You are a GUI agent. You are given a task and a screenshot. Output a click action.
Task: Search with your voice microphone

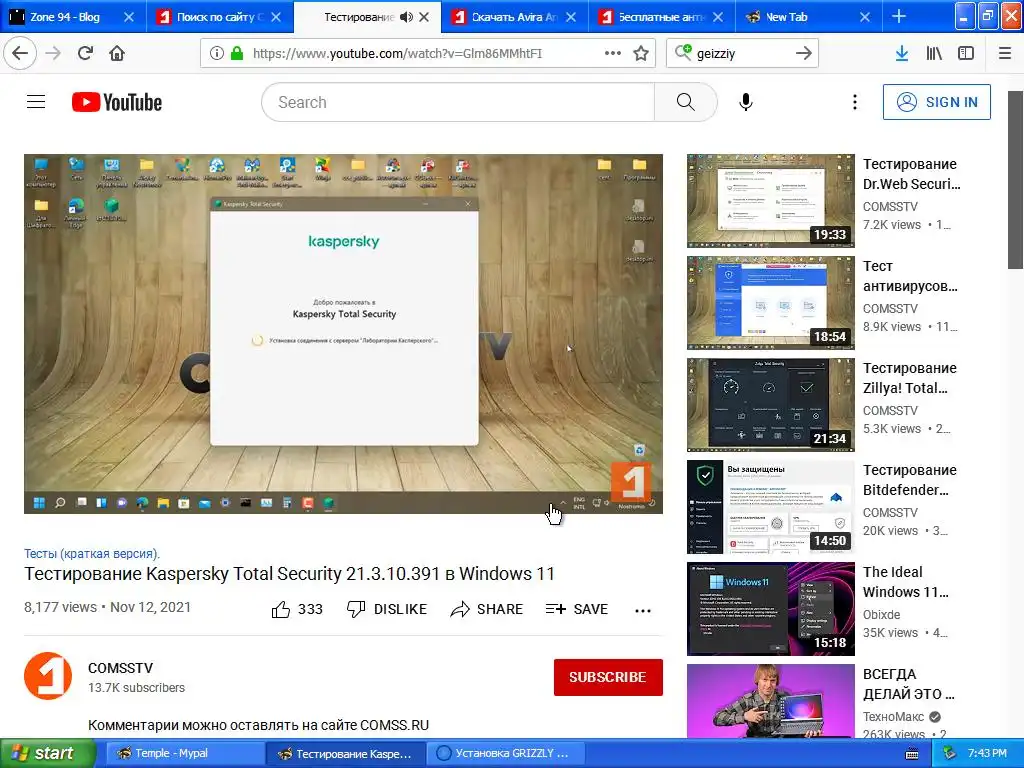[x=746, y=102]
